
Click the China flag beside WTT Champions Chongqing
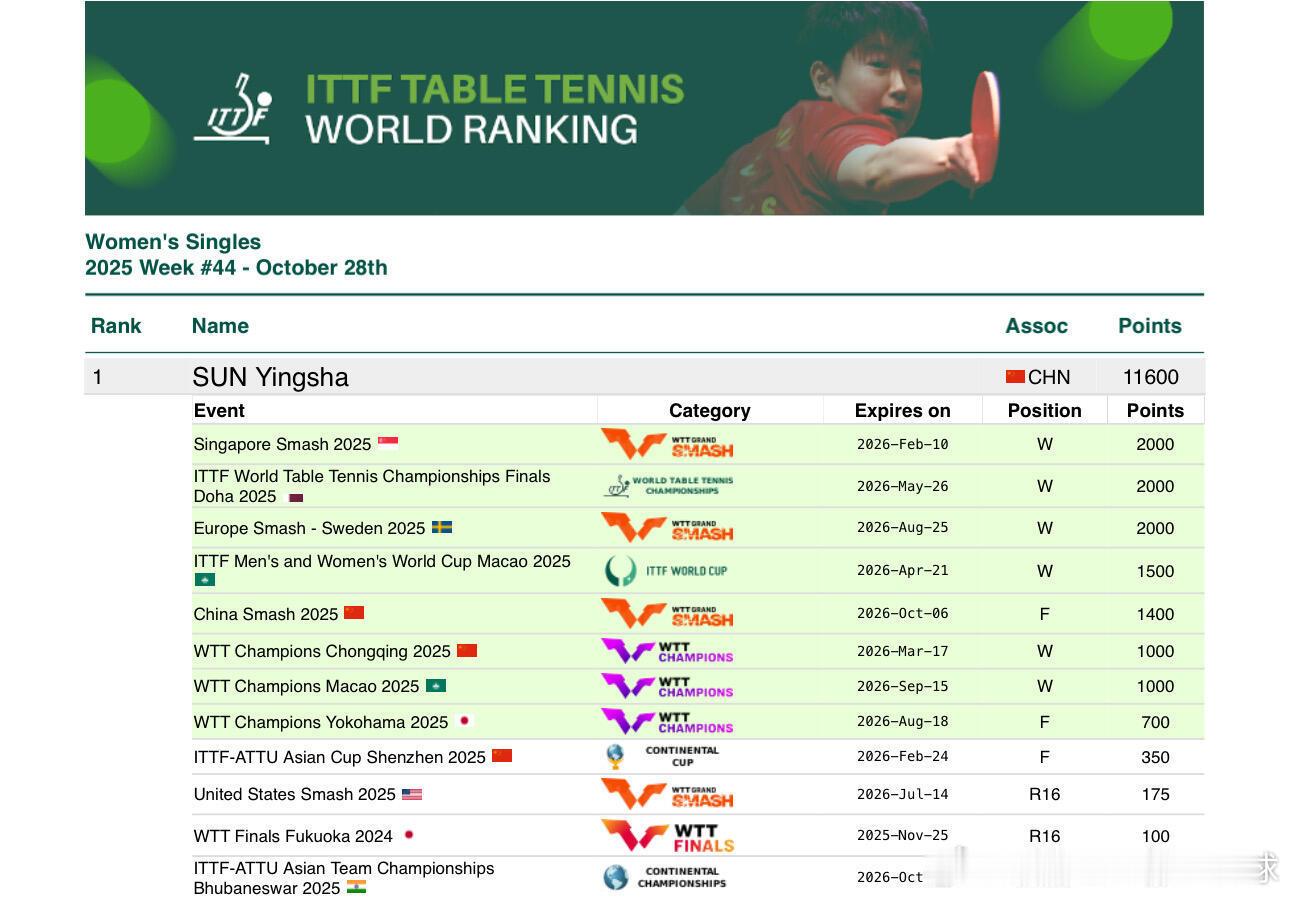467,650
